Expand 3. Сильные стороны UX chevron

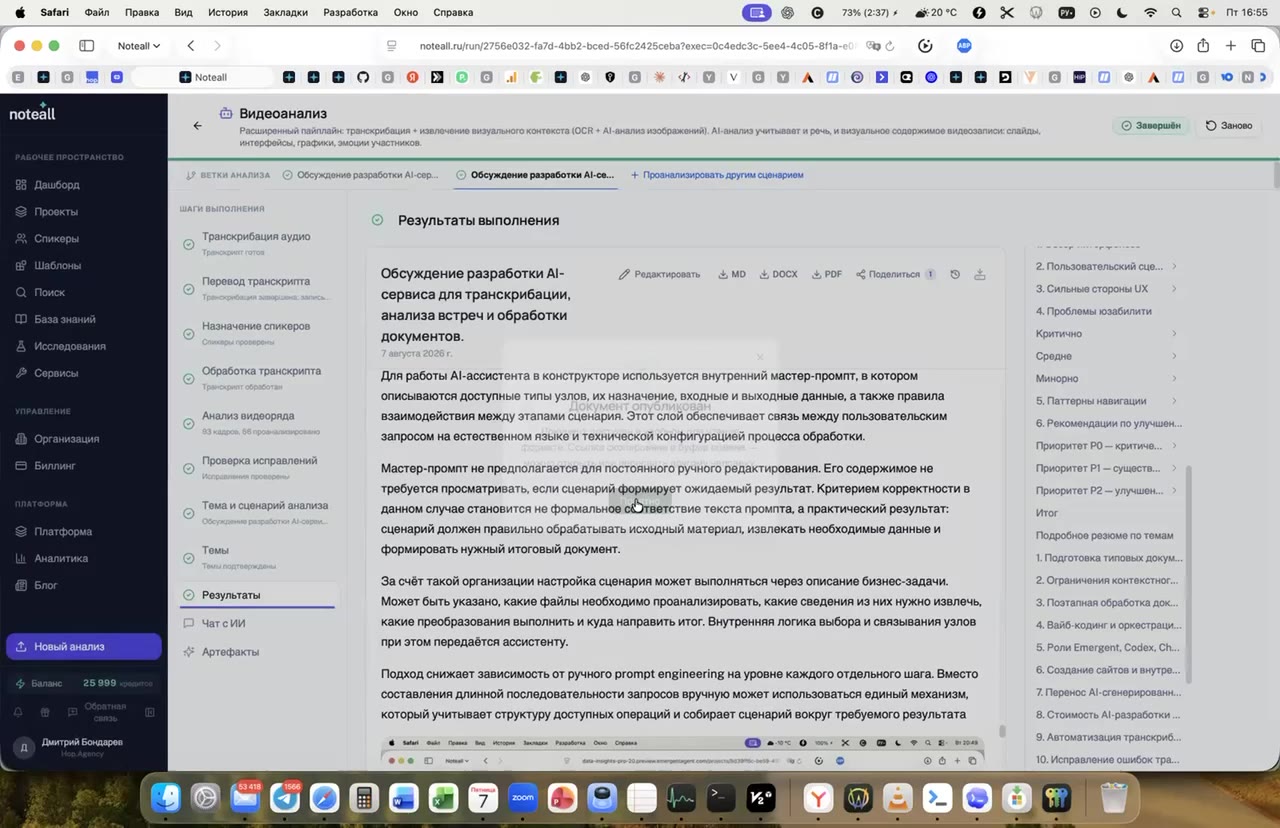pos(1174,289)
